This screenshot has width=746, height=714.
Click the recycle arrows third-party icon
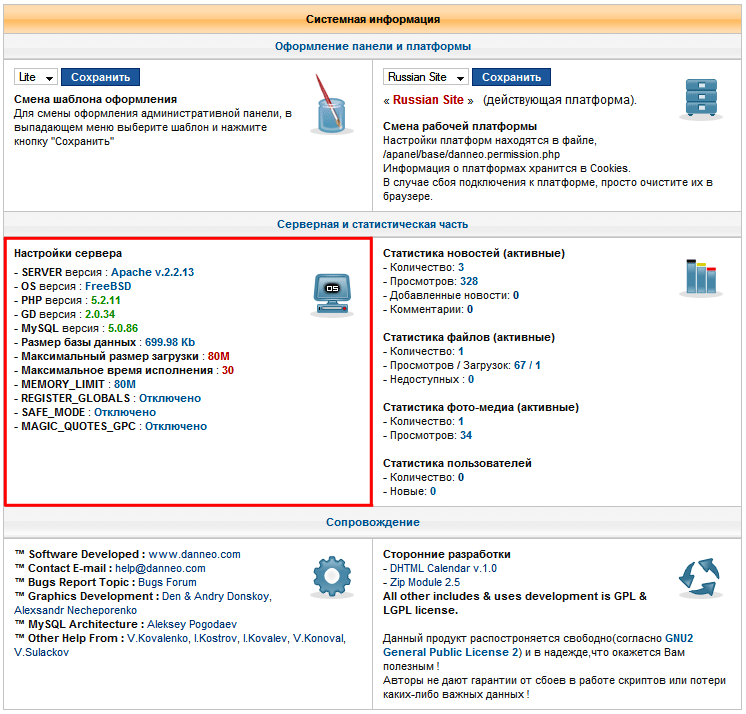[701, 579]
